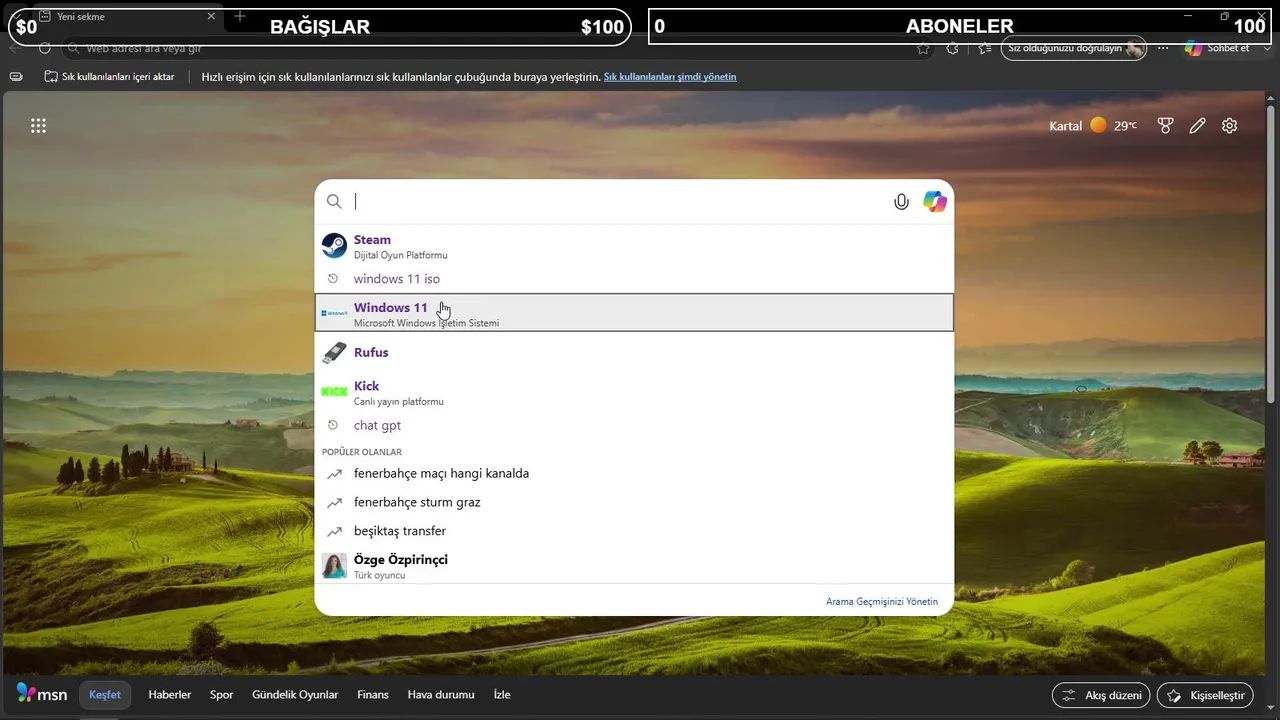Switch to the Finans tab
The height and width of the screenshot is (720, 1280).
point(373,695)
